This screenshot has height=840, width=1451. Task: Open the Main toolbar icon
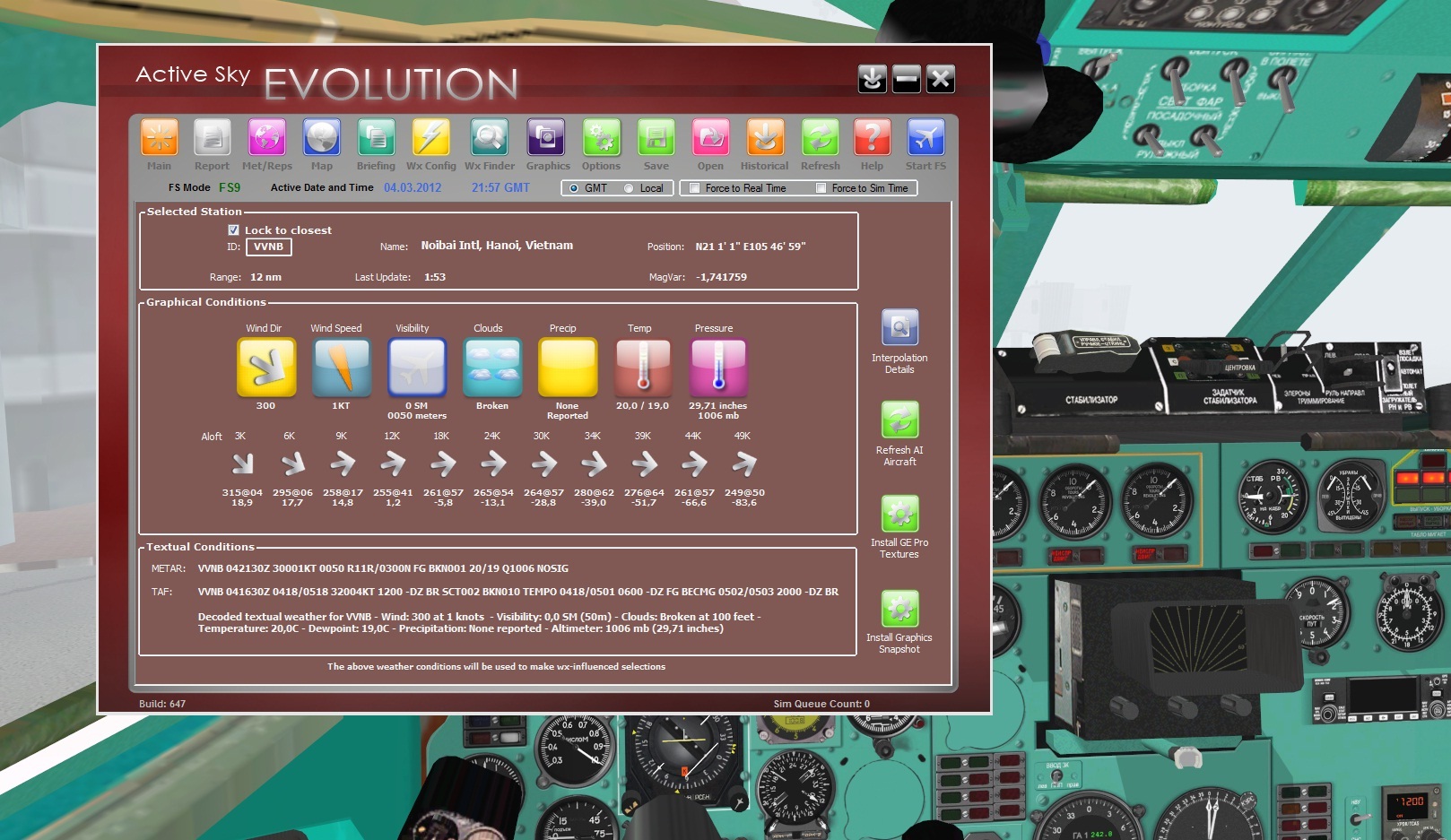[160, 138]
